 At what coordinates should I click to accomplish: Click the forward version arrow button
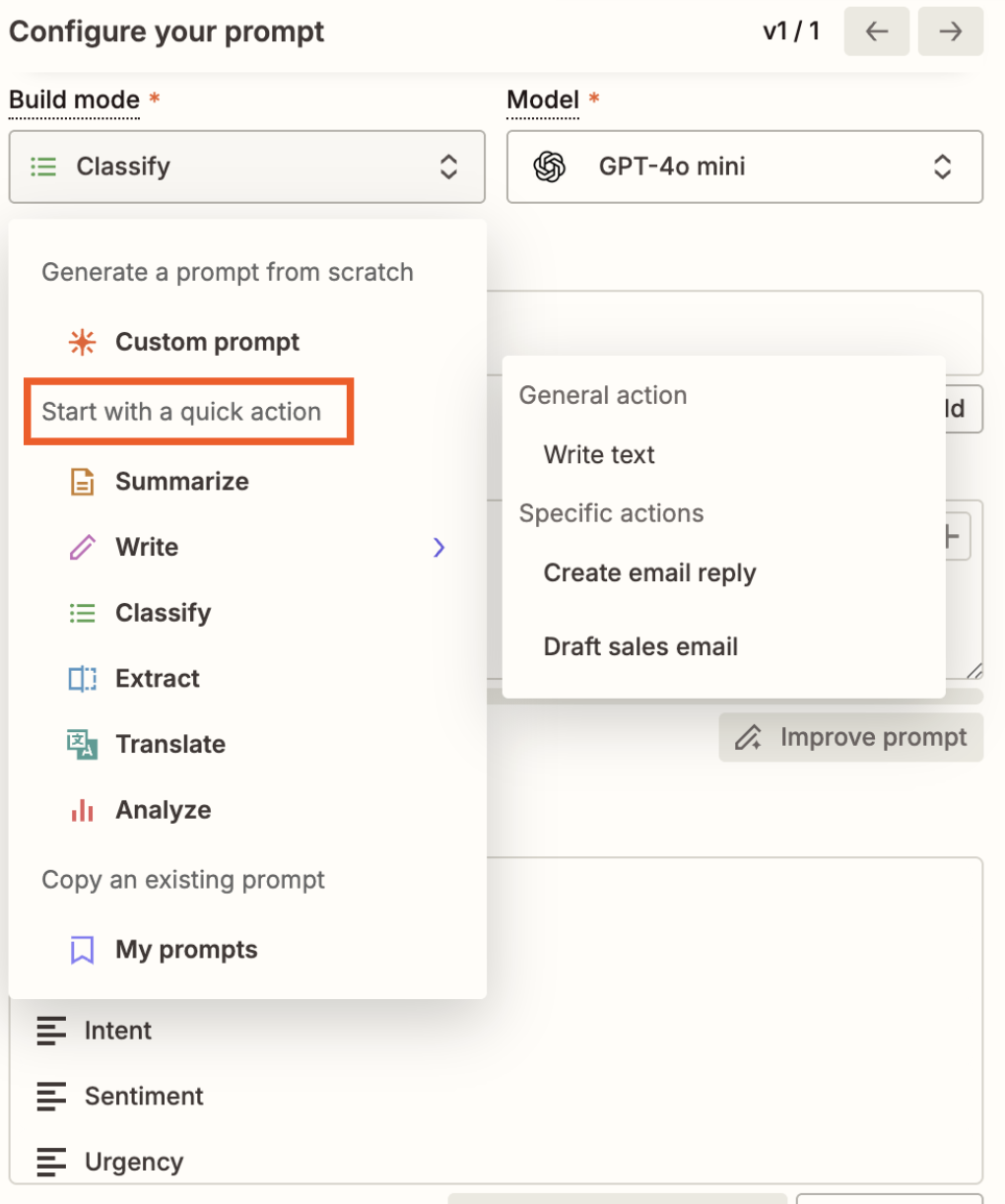pyautogui.click(x=949, y=31)
